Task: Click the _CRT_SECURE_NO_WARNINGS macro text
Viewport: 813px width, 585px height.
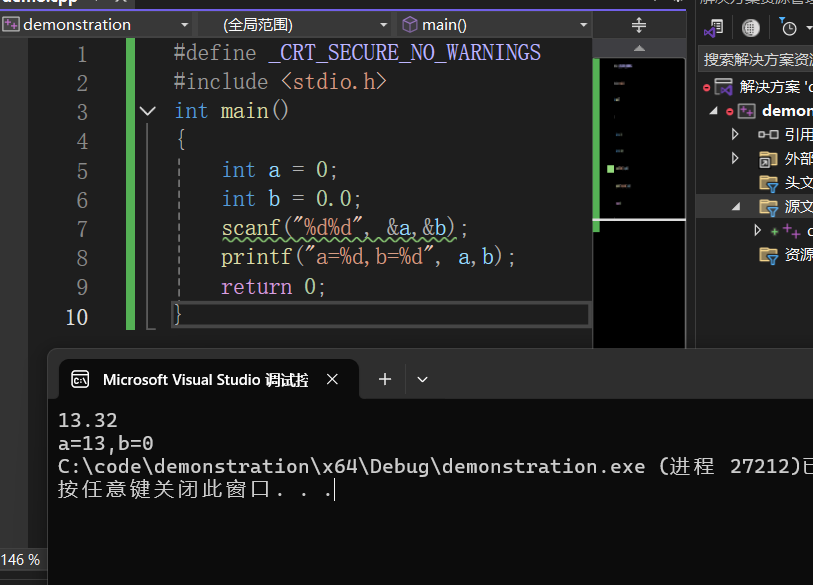Action: click(405, 53)
